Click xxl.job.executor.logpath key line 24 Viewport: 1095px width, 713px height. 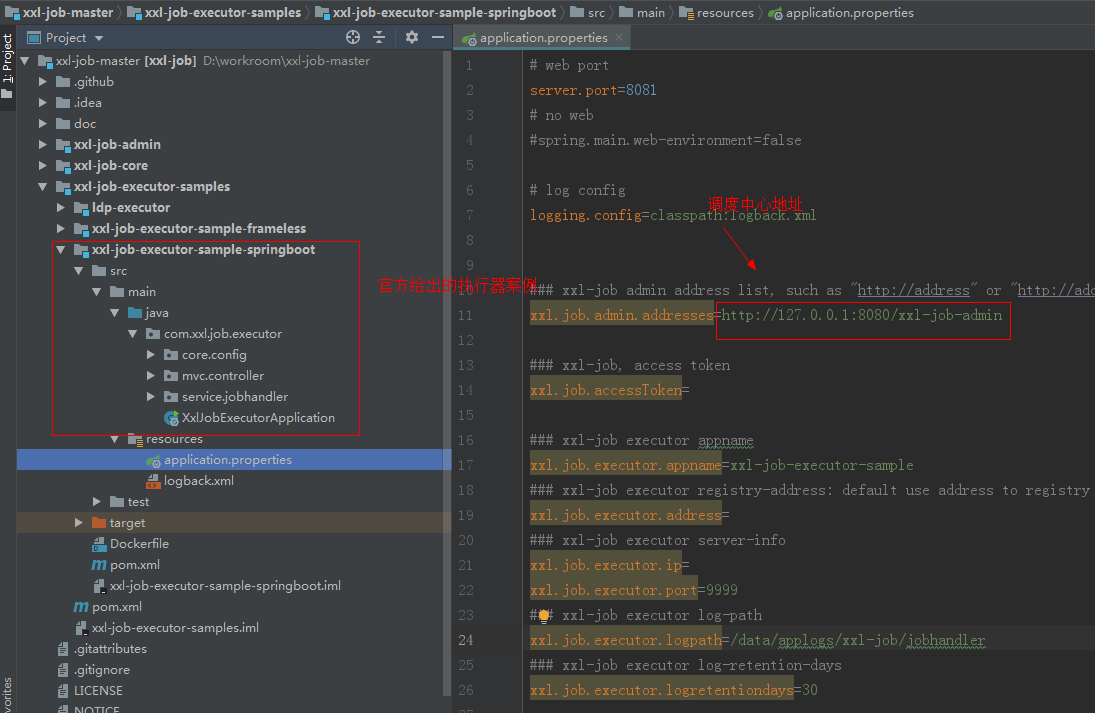pyautogui.click(x=626, y=640)
